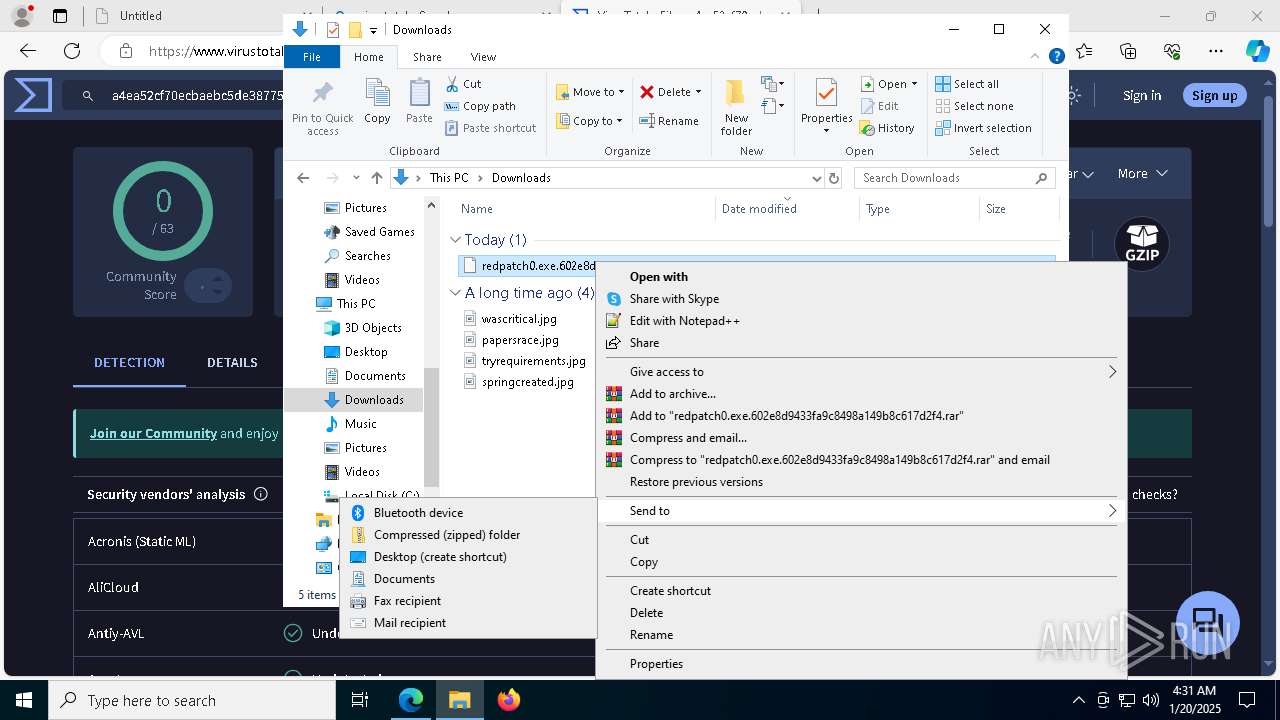Select Mail recipient in Send to

click(x=468, y=623)
